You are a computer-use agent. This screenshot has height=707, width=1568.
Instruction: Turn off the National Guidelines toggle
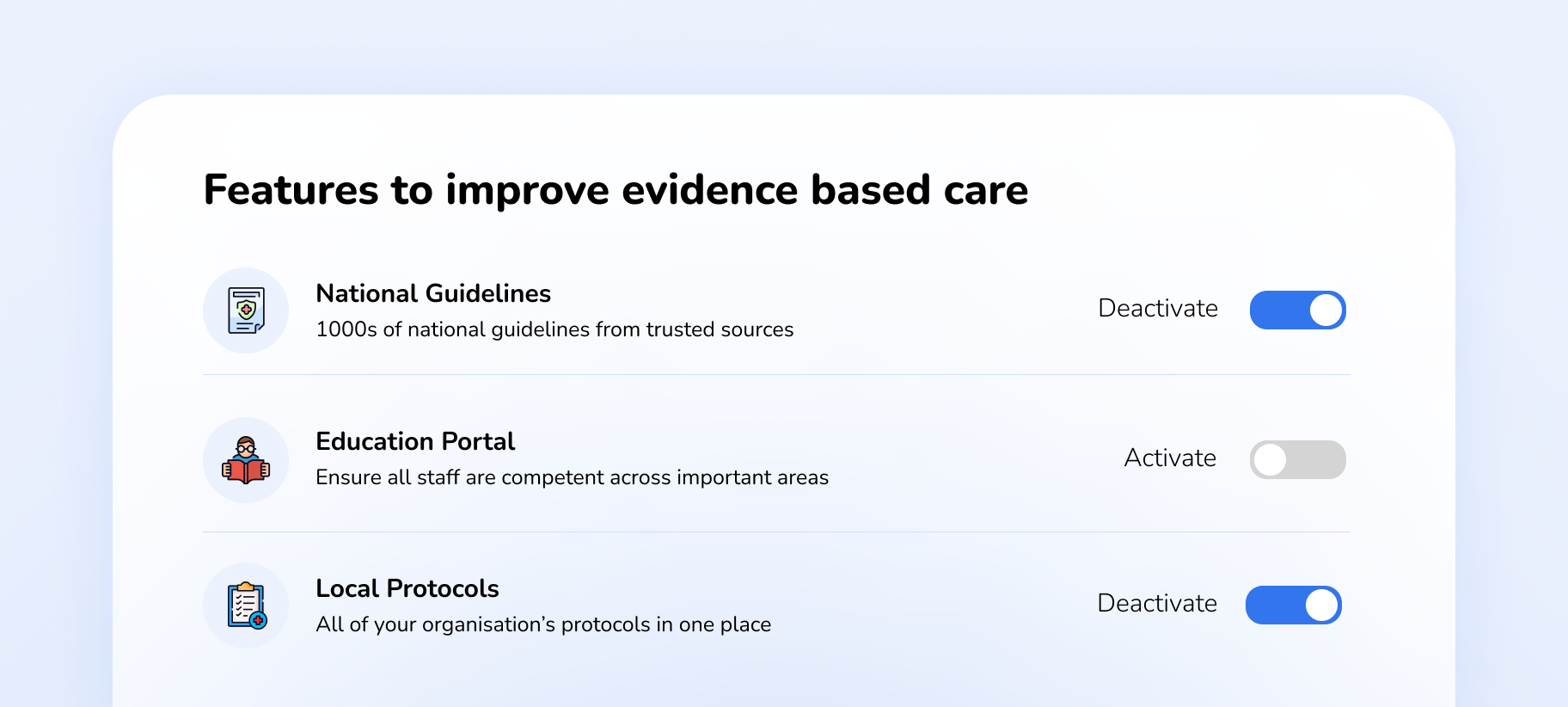pos(1297,310)
